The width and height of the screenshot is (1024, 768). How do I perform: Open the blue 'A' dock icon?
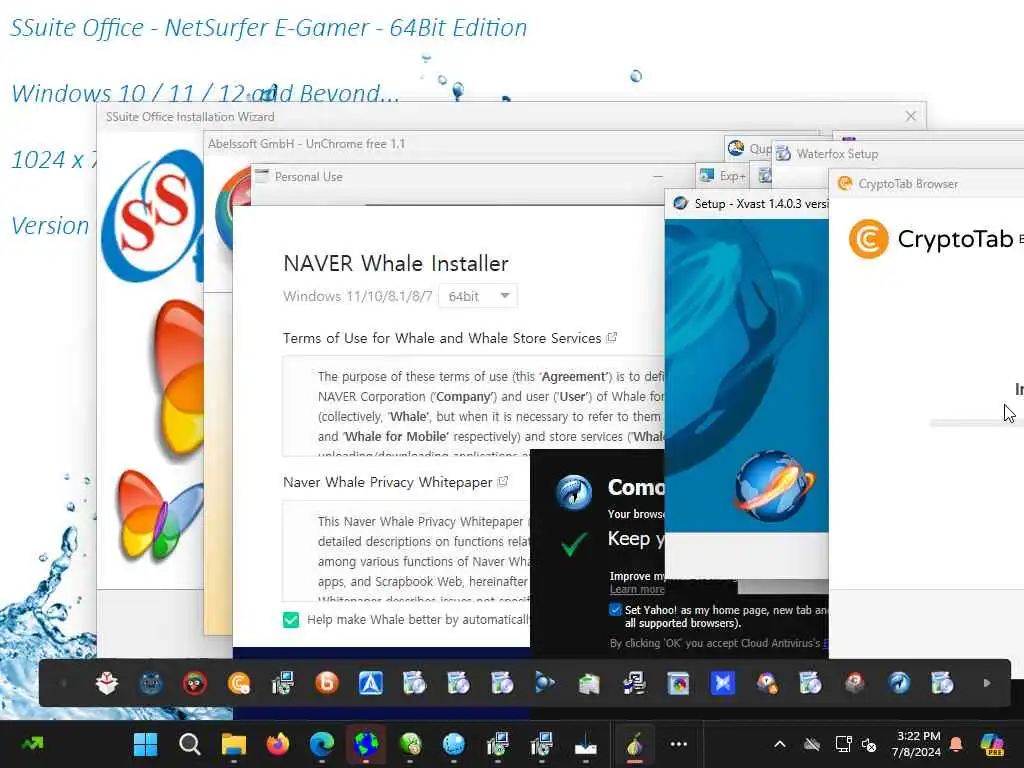pyautogui.click(x=370, y=683)
